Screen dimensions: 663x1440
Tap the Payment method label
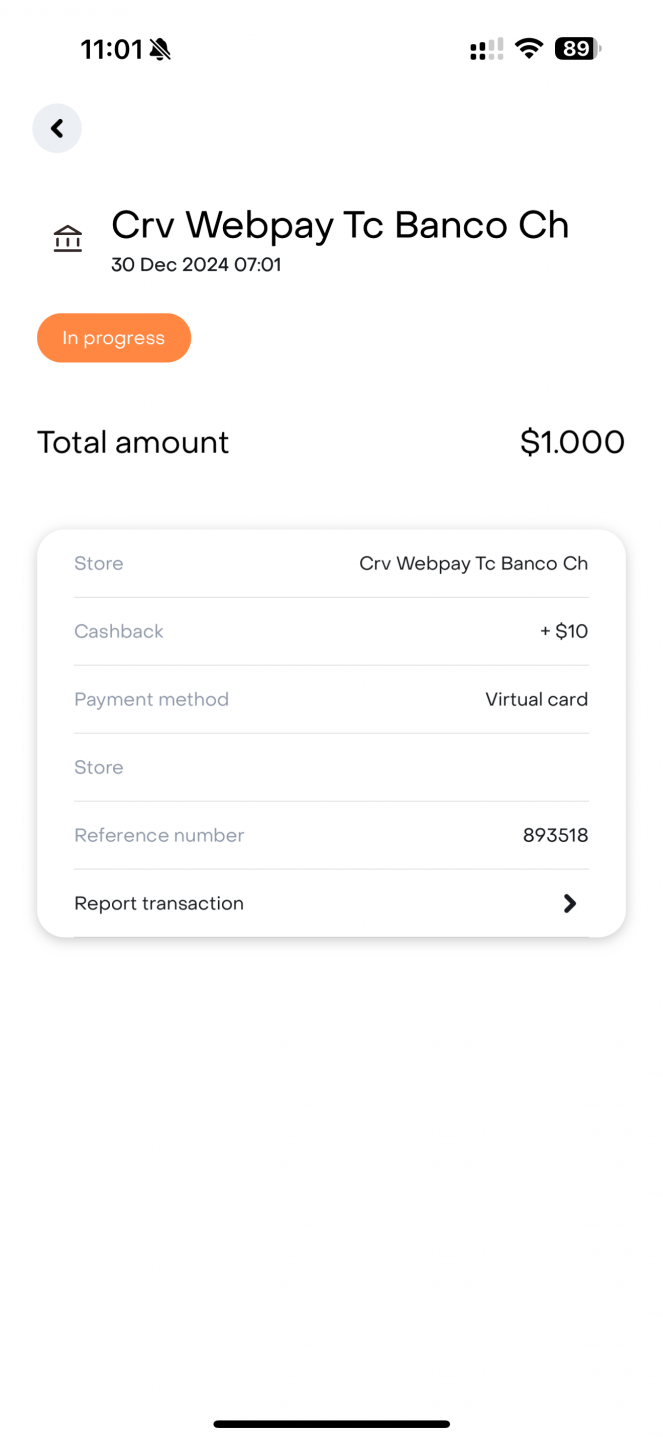(x=151, y=699)
